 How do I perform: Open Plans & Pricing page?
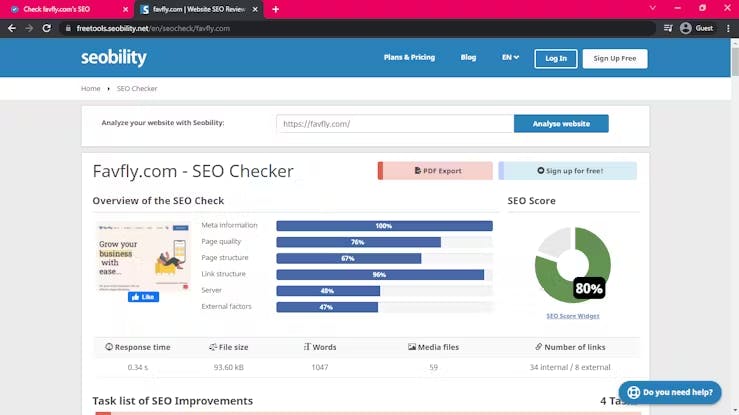click(409, 57)
